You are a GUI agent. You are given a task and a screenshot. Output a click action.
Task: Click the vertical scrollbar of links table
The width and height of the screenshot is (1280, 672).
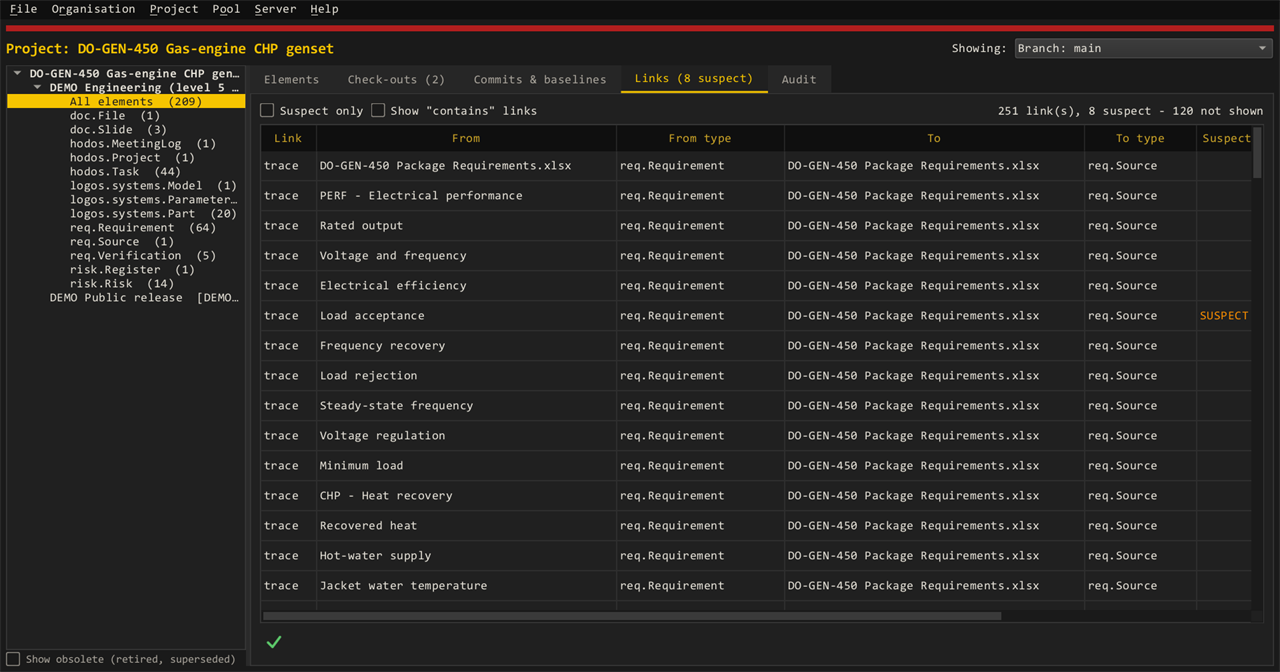tap(1257, 153)
